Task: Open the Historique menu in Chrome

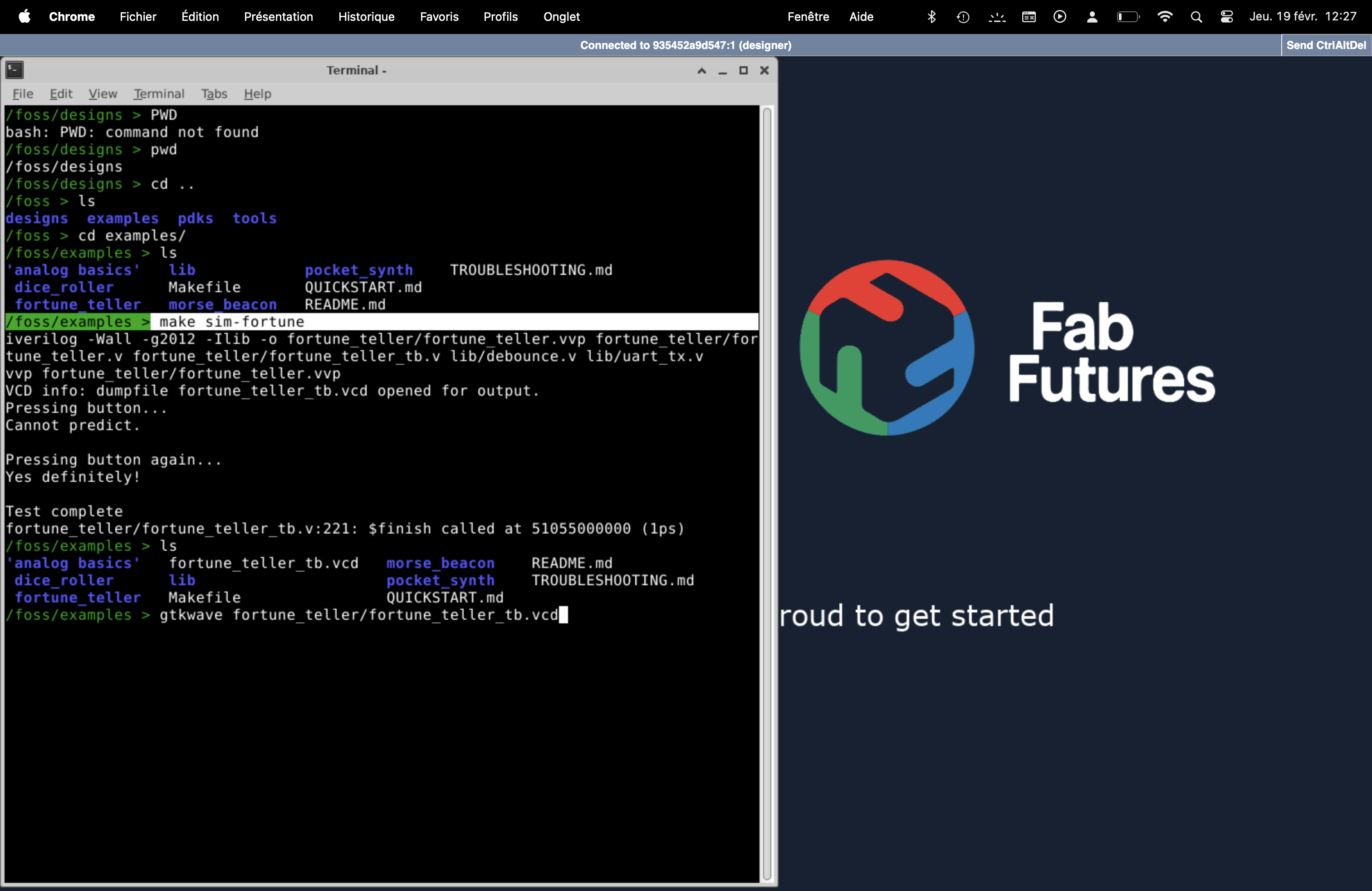Action: (366, 17)
